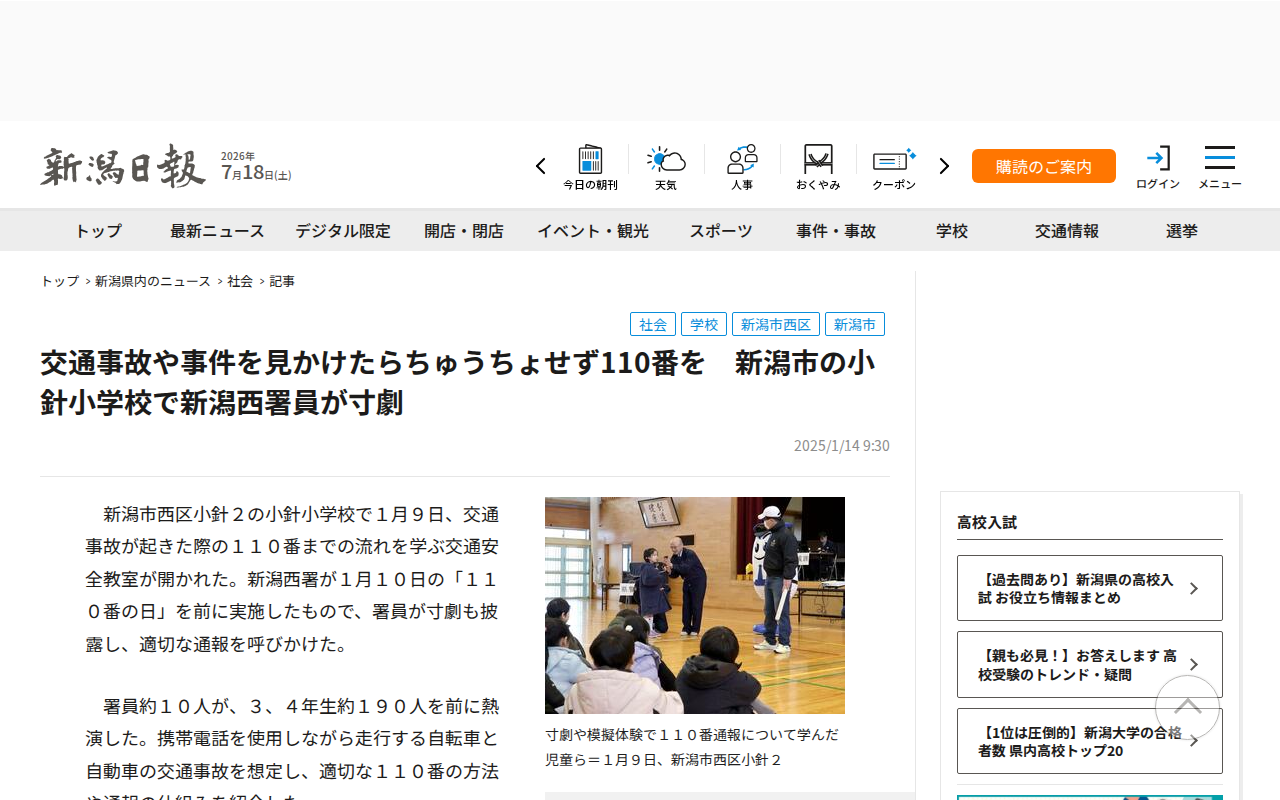Show next shortcut icons with right arrow
This screenshot has width=1280, height=800.
[x=944, y=166]
